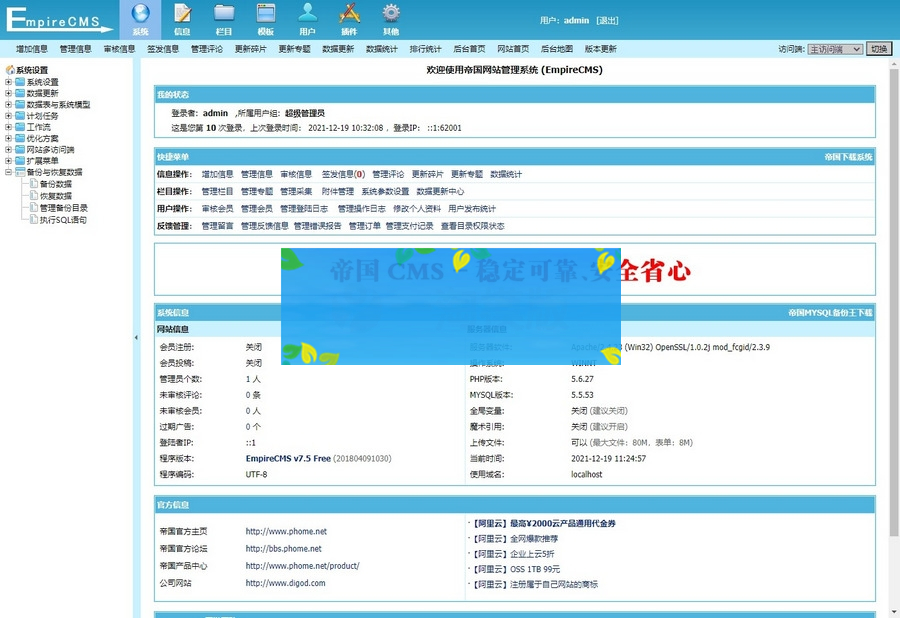Viewport: 900px width, 618px height.
Task: Select the 系统 (System) icon in top navigation
Action: 139,17
